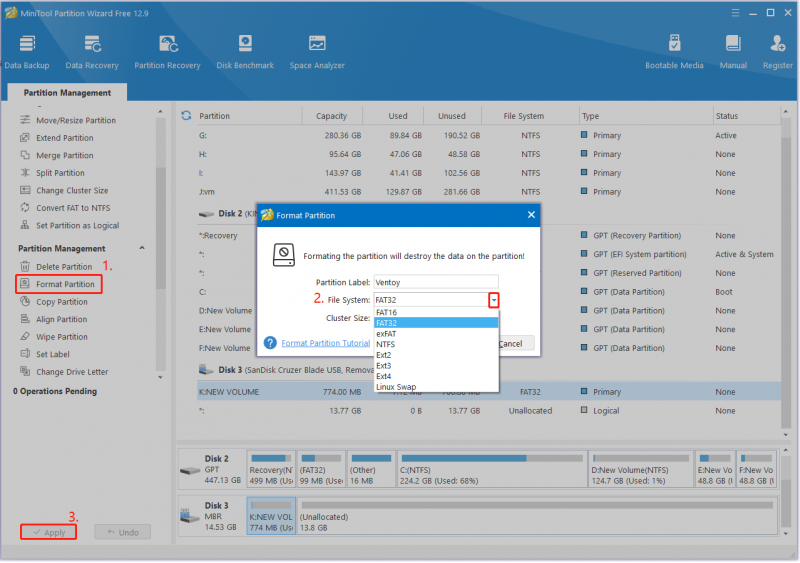The height and width of the screenshot is (563, 800).
Task: Open the Data Backup tool
Action: tap(27, 52)
